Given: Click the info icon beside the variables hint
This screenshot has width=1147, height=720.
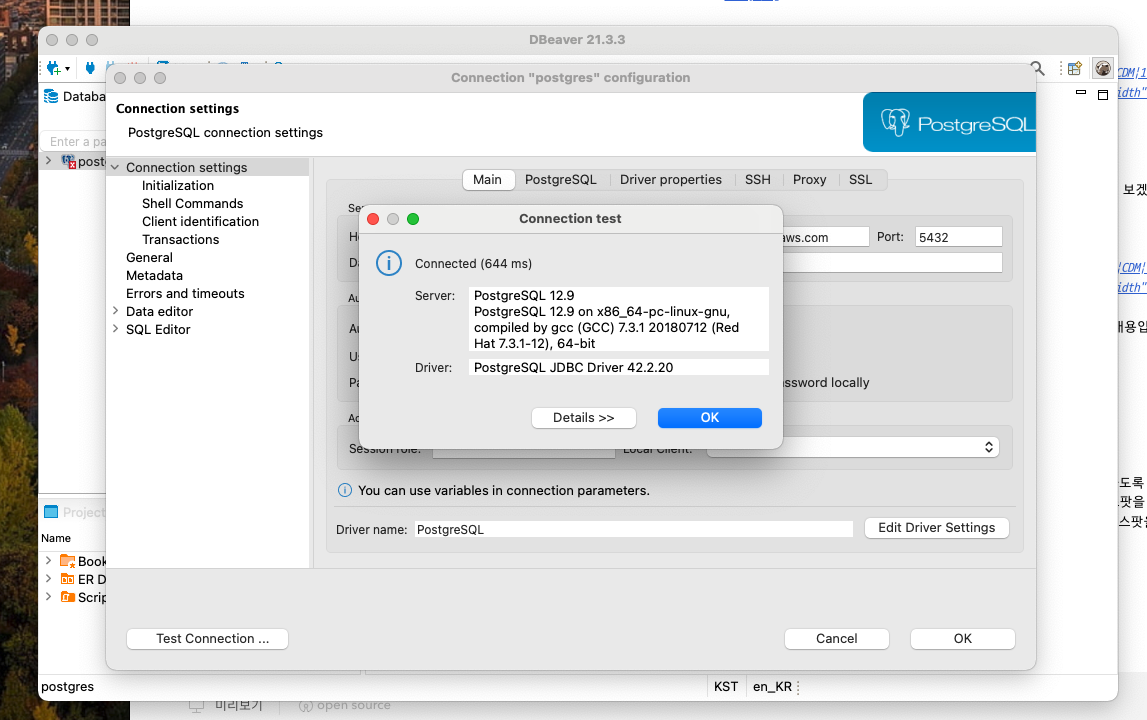Looking at the screenshot, I should click(345, 490).
